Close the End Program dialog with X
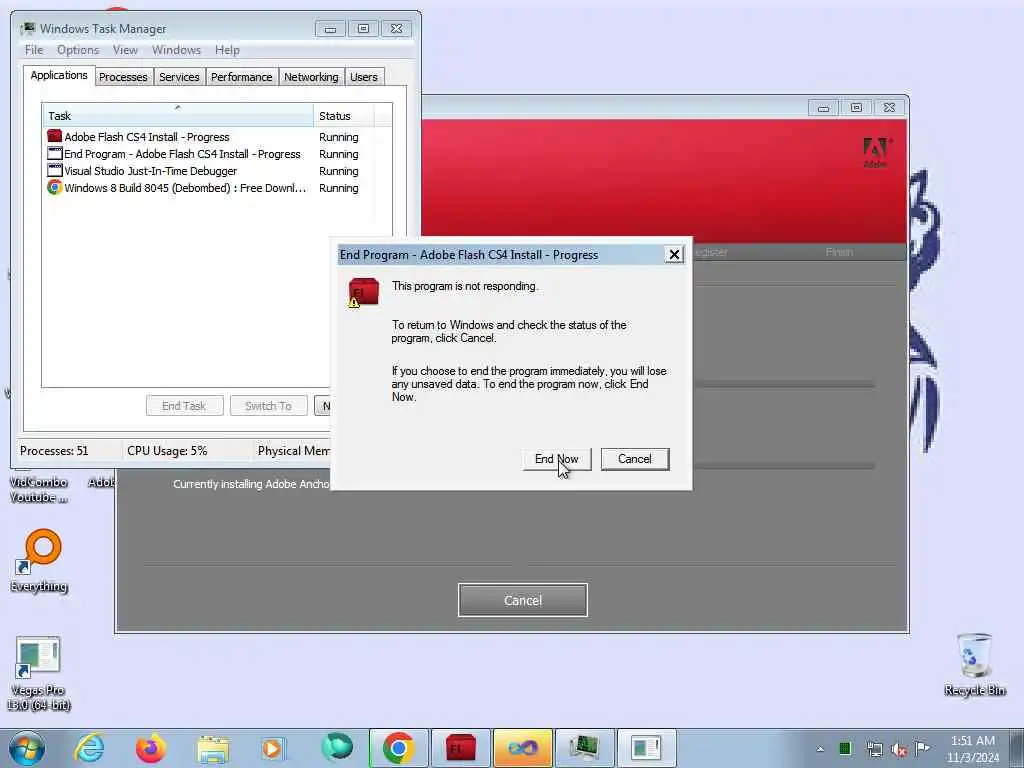The image size is (1024, 768). click(674, 255)
